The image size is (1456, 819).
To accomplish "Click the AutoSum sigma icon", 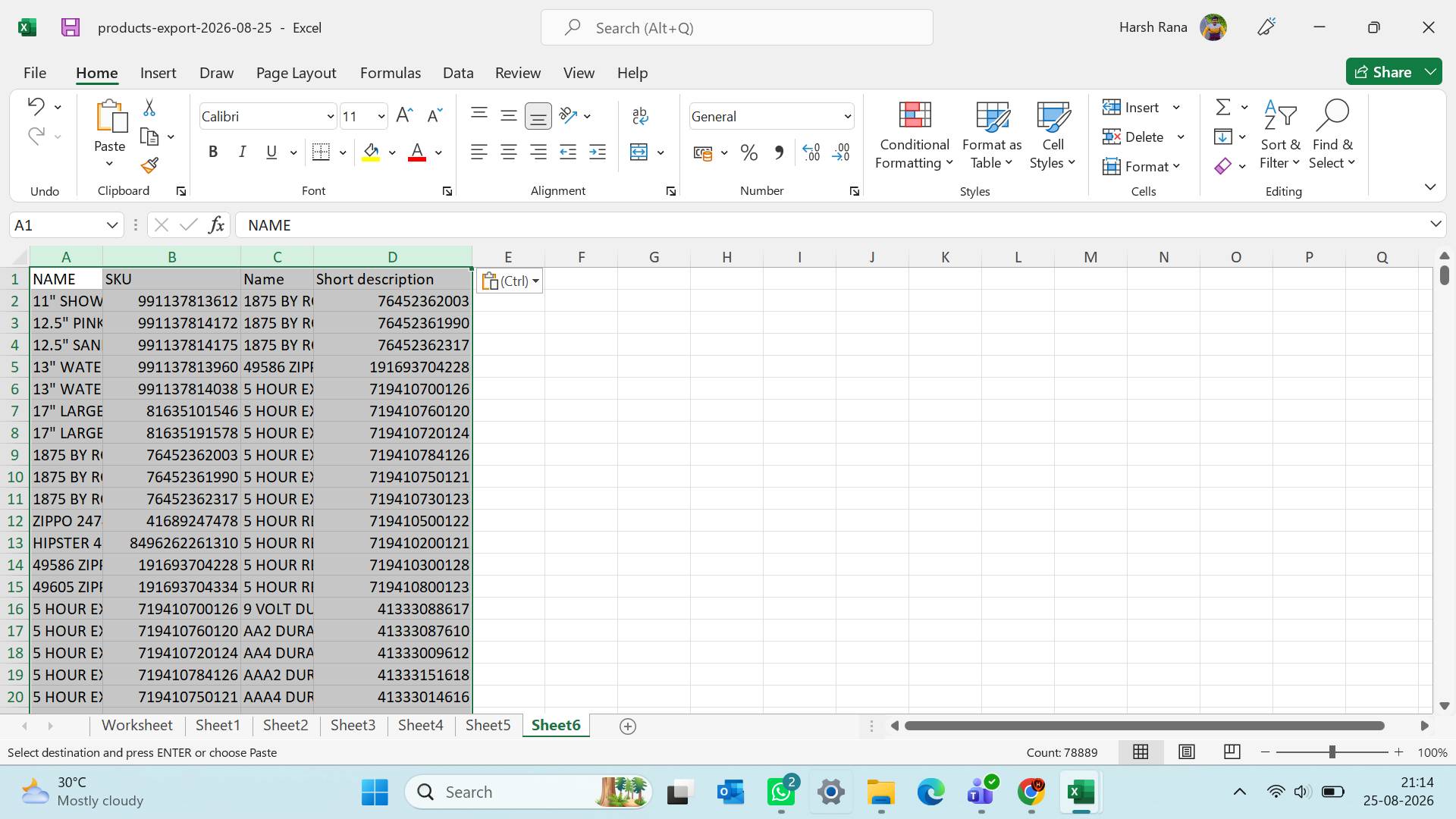I will [x=1223, y=107].
